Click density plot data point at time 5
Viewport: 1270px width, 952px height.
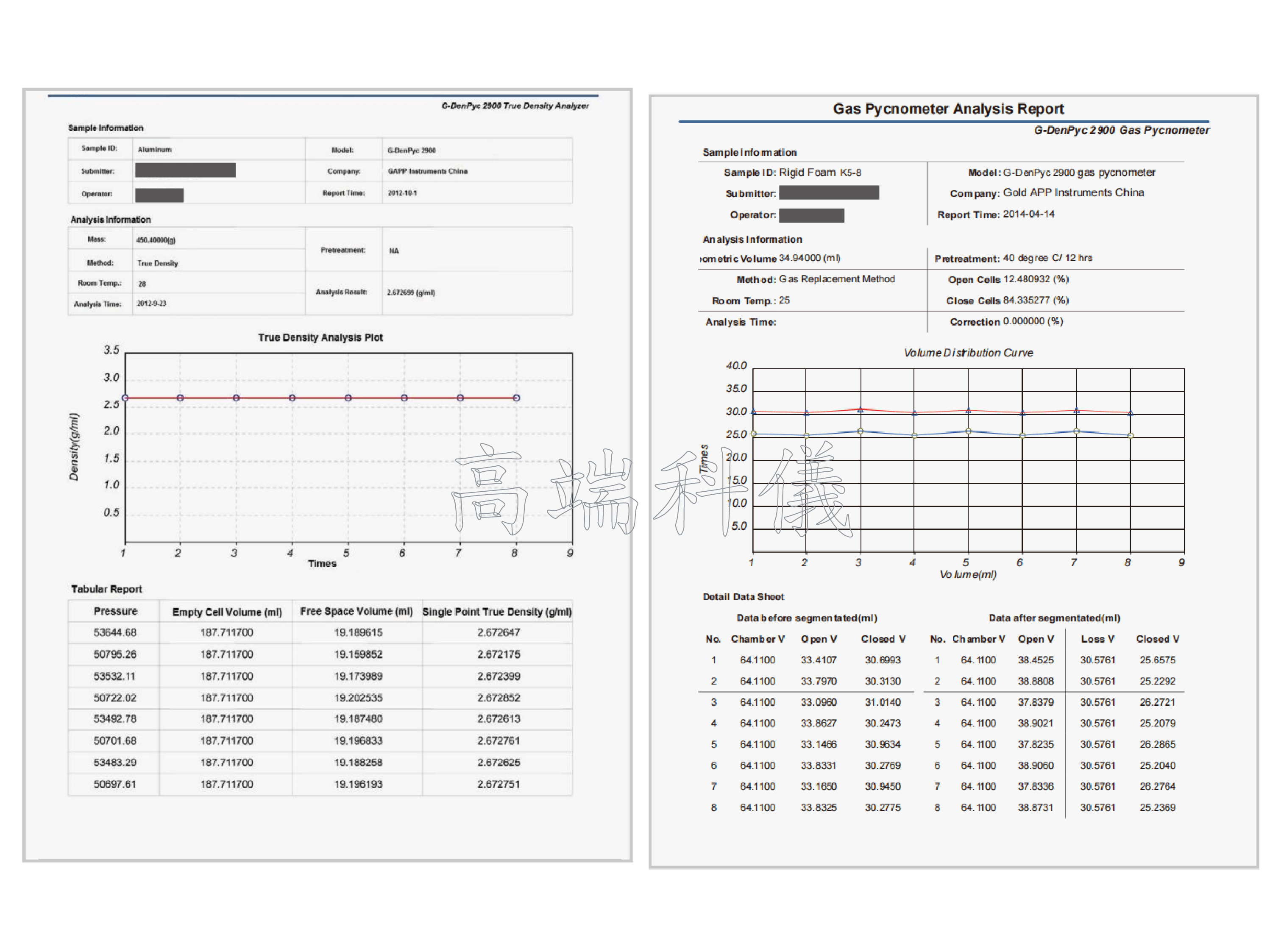click(348, 398)
